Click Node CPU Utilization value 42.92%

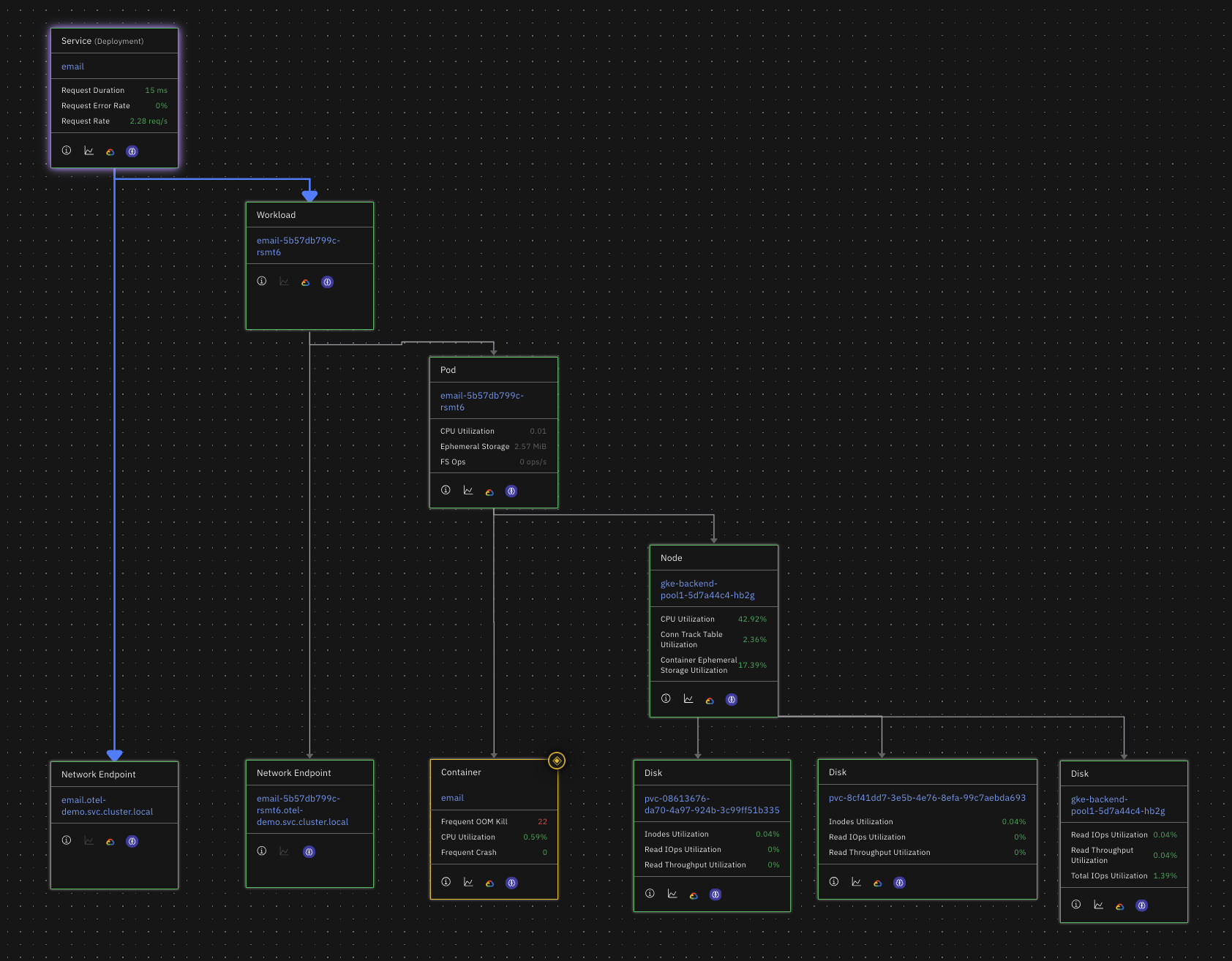pyautogui.click(x=753, y=619)
